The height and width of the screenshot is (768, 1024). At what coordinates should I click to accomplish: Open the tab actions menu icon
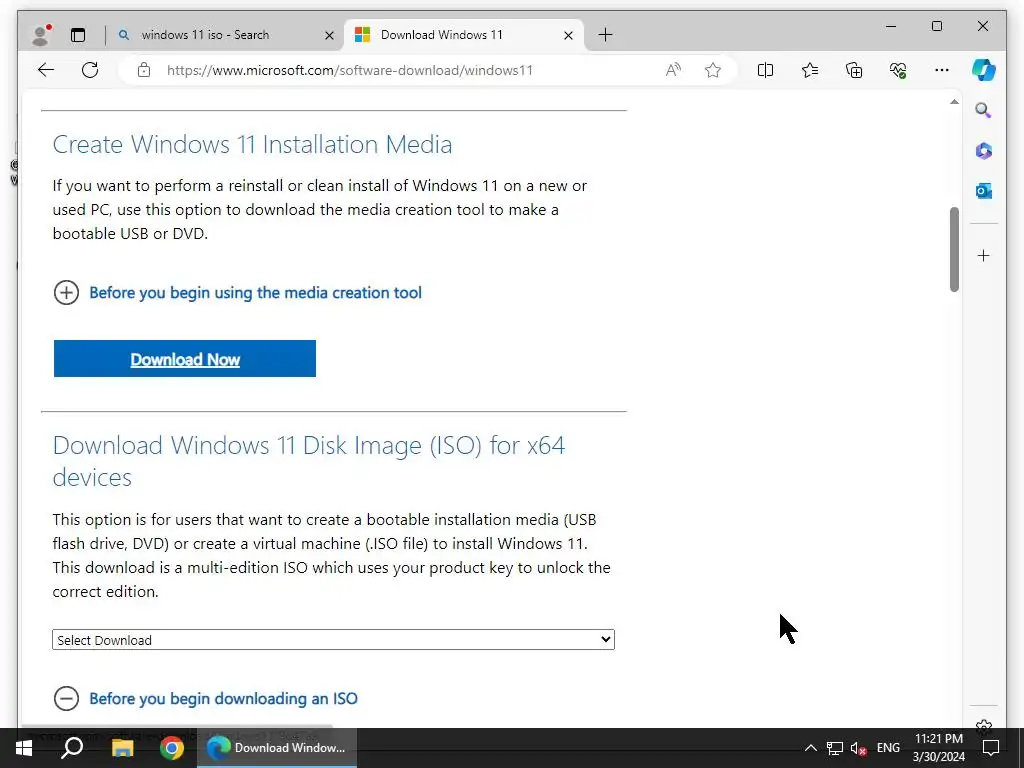pyautogui.click(x=78, y=35)
